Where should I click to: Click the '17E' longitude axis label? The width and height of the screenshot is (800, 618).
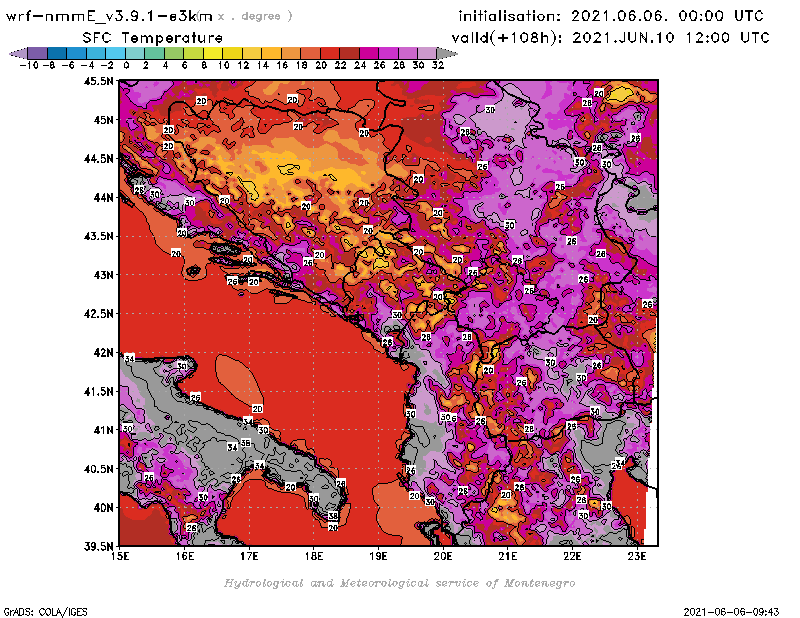249,556
